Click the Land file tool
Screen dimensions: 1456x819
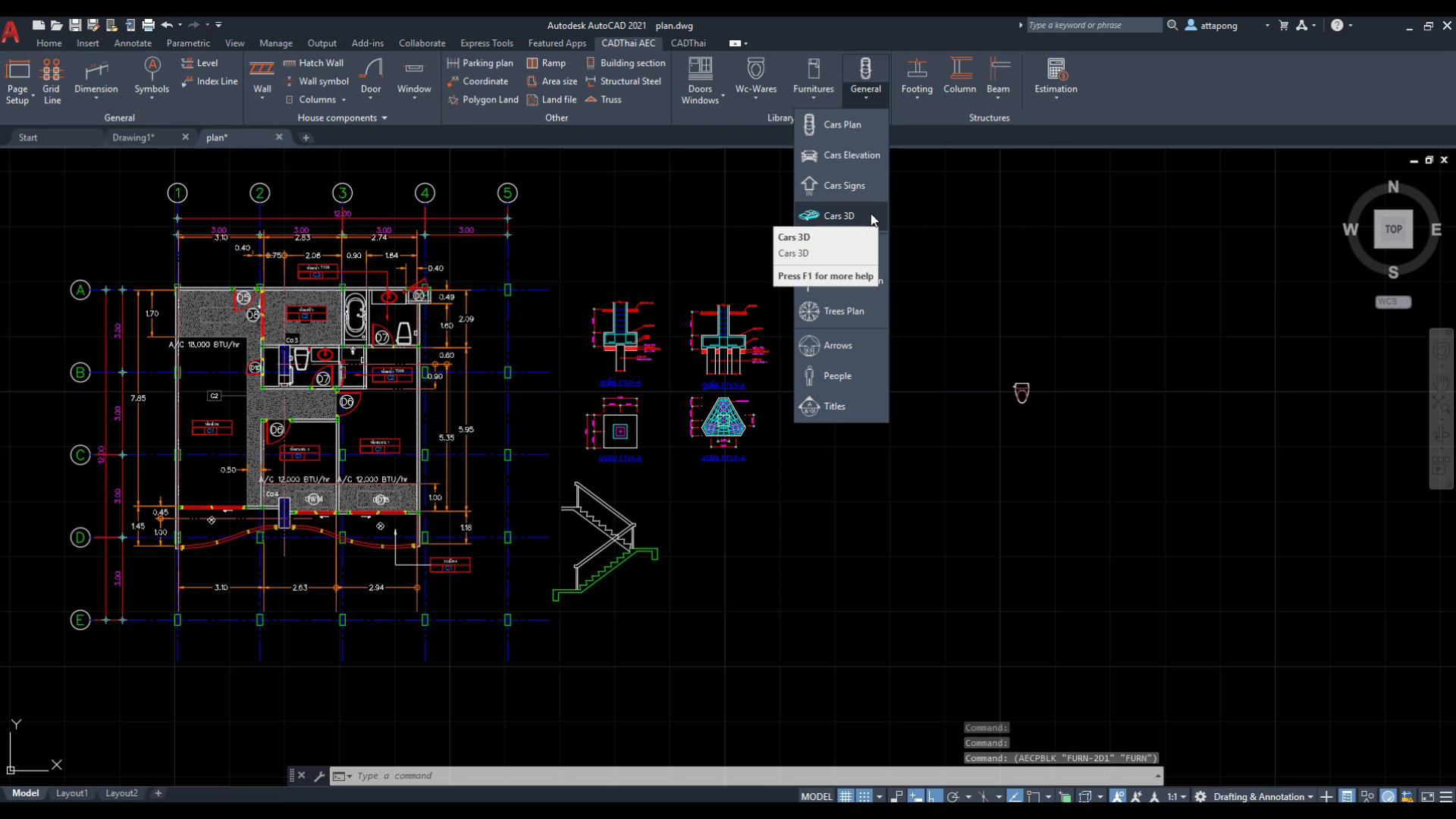click(x=551, y=99)
